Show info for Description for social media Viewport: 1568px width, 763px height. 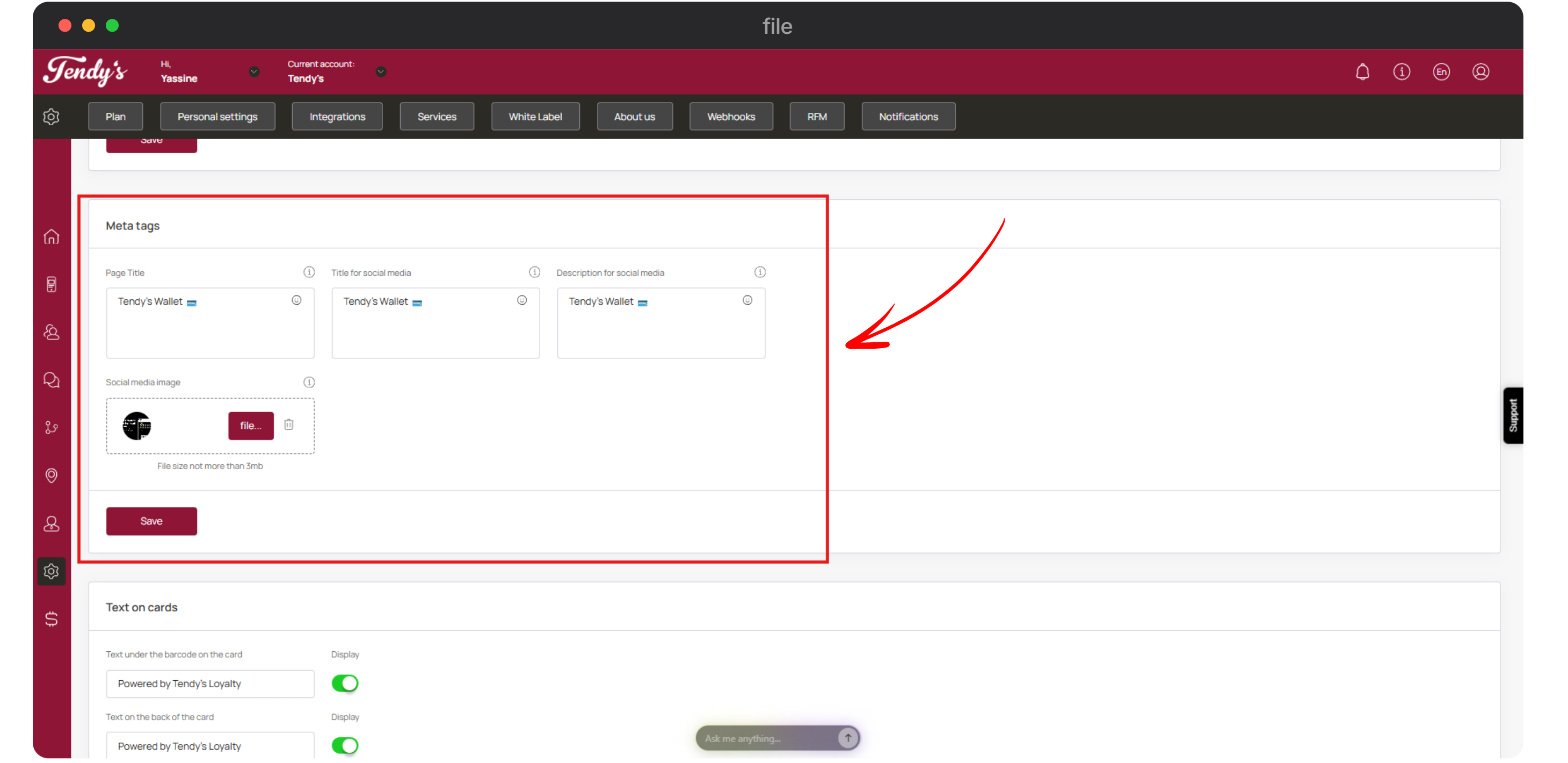(760, 272)
